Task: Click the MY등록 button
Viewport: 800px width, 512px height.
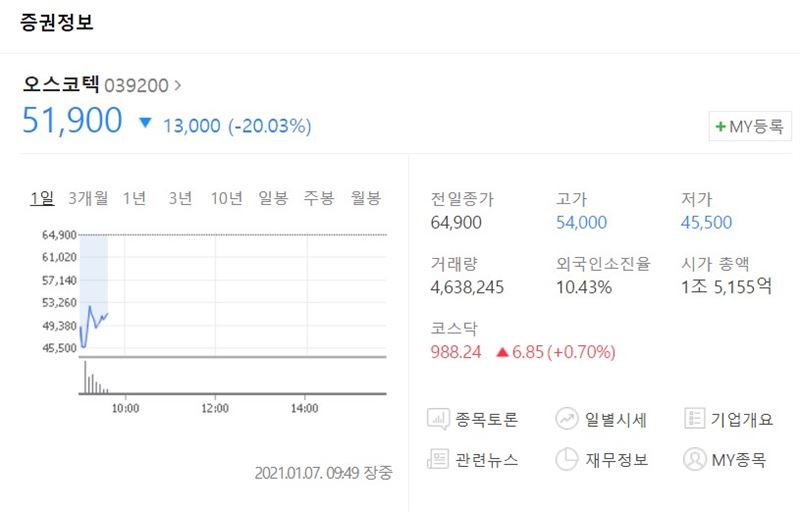Action: (x=750, y=126)
